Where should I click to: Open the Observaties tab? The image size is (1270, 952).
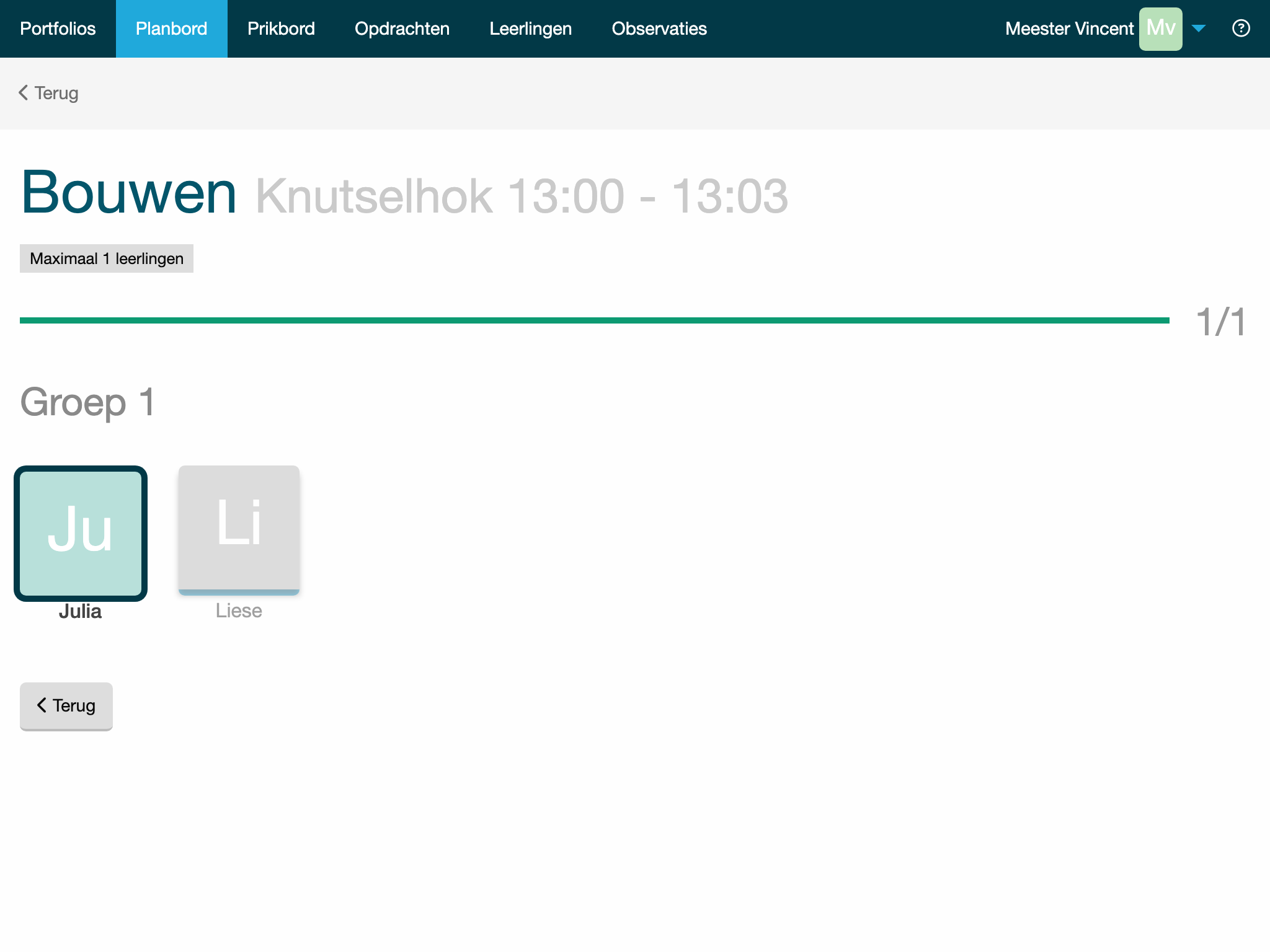tap(659, 29)
